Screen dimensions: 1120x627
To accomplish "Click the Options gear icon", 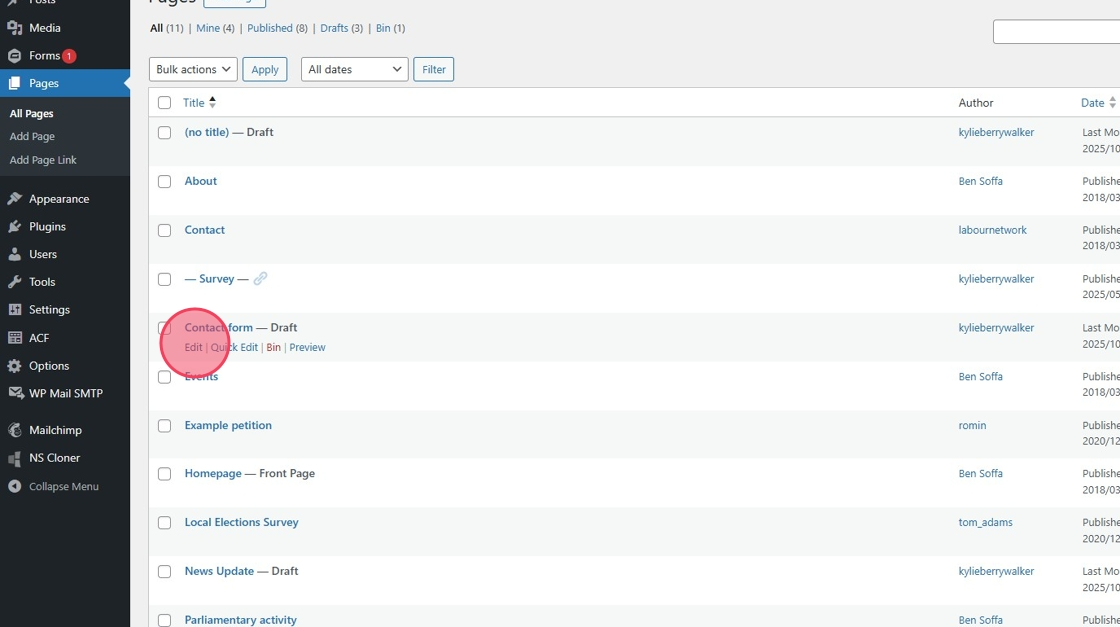I will coord(14,366).
